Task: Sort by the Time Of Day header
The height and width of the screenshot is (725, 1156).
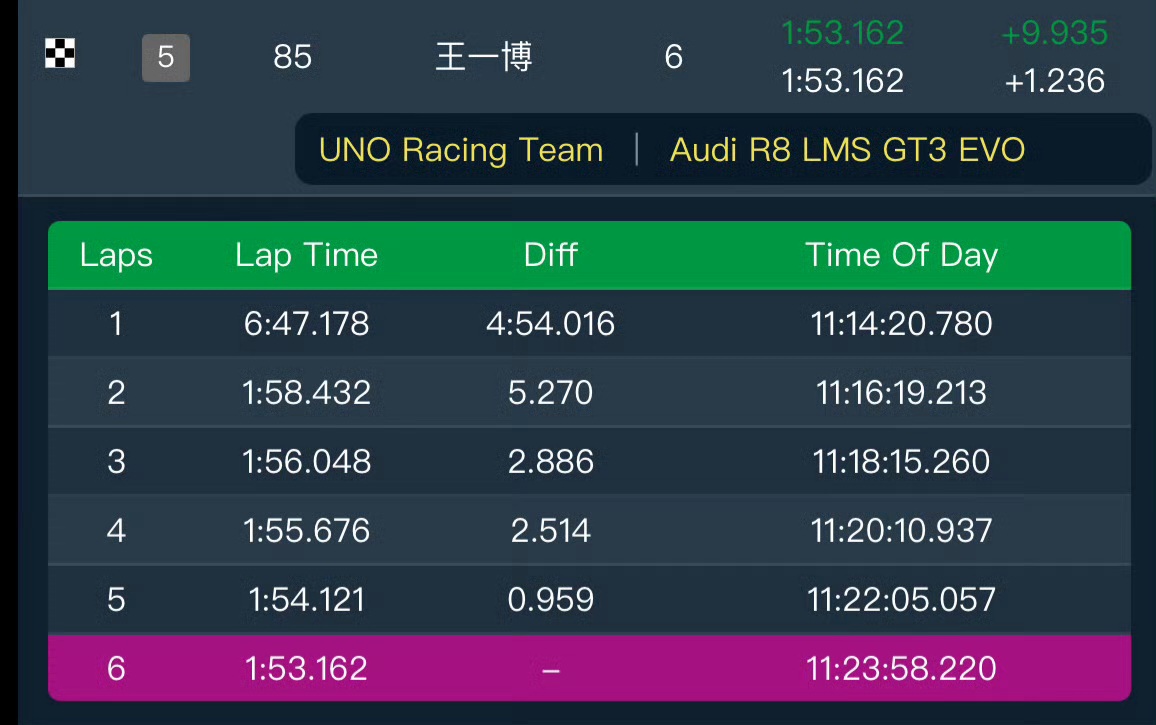Action: 901,255
